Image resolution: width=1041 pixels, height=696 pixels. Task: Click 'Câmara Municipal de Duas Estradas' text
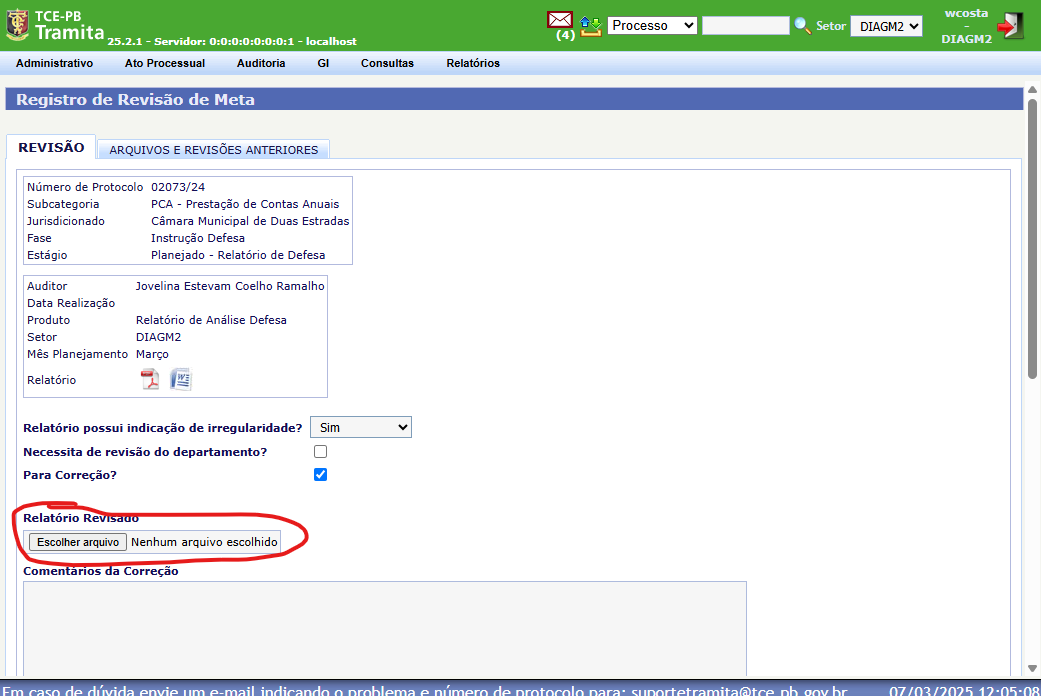pyautogui.click(x=250, y=221)
